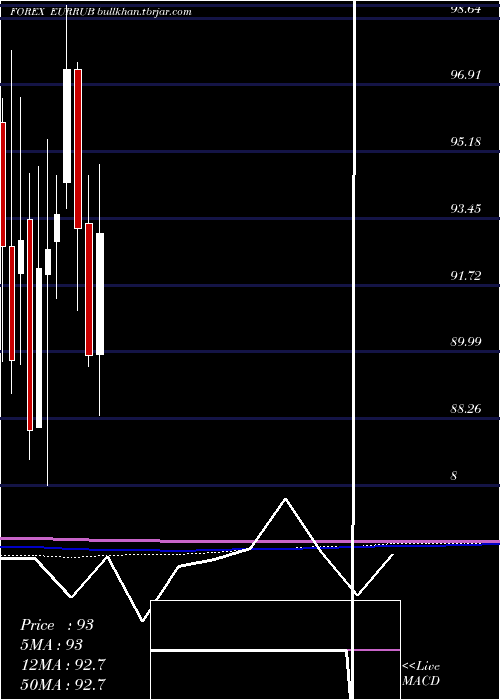500x700 pixels.
Task: Click the 12MA : 92.7 readout
Action: point(63,665)
